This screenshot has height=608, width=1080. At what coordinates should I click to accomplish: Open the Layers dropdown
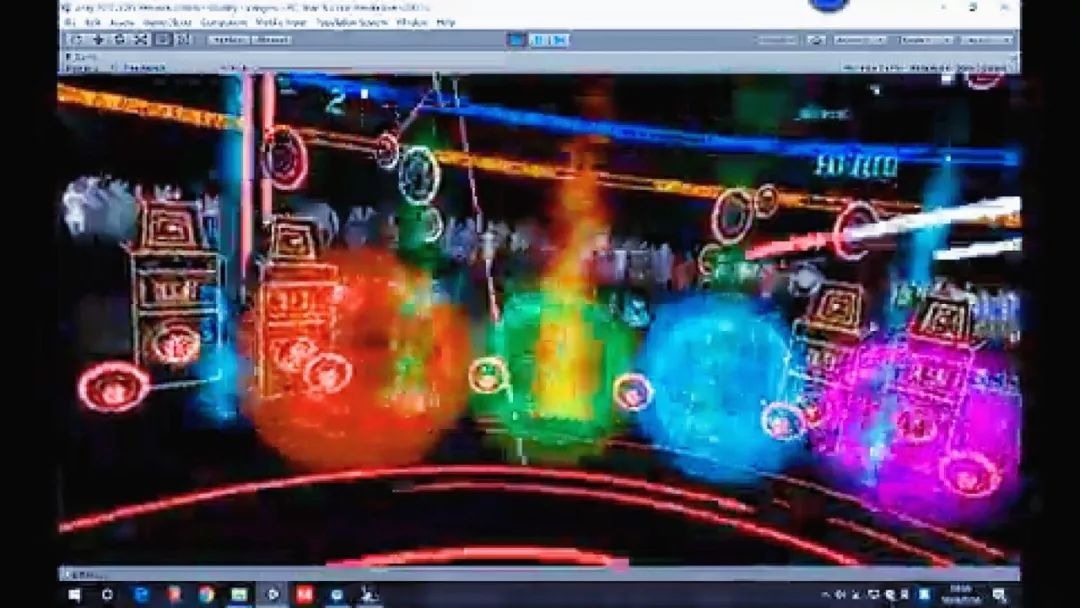925,40
